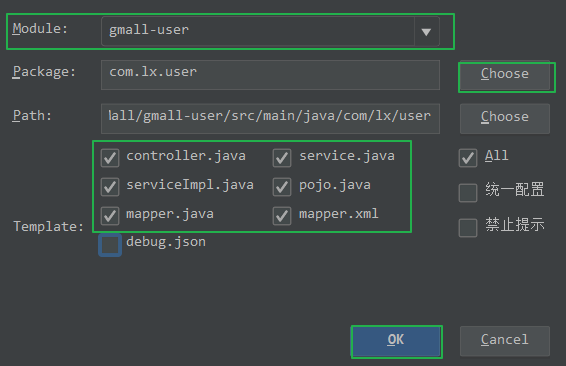Dismiss the dialog with Cancel
This screenshot has height=366, width=566.
point(505,341)
